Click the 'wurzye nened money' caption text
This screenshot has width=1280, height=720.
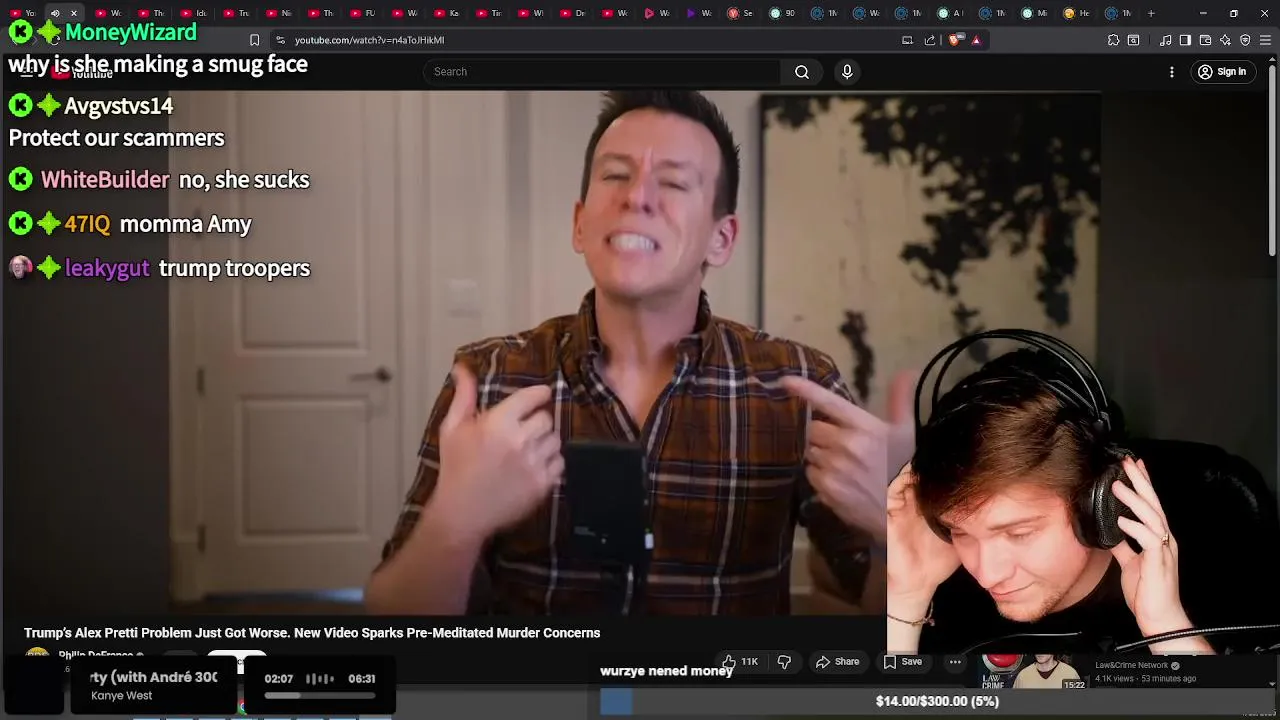(666, 672)
